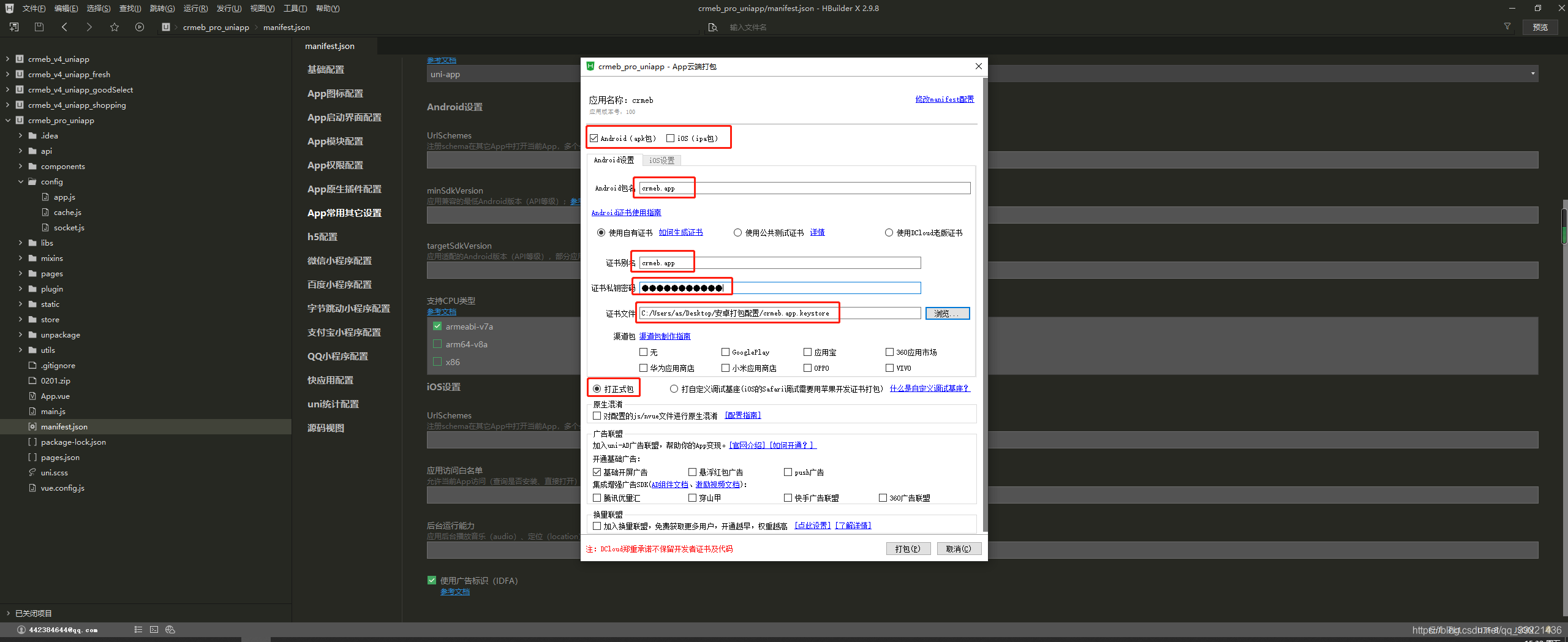Select 打自定义调试基座 radio option
The height and width of the screenshot is (642, 1568).
(674, 389)
